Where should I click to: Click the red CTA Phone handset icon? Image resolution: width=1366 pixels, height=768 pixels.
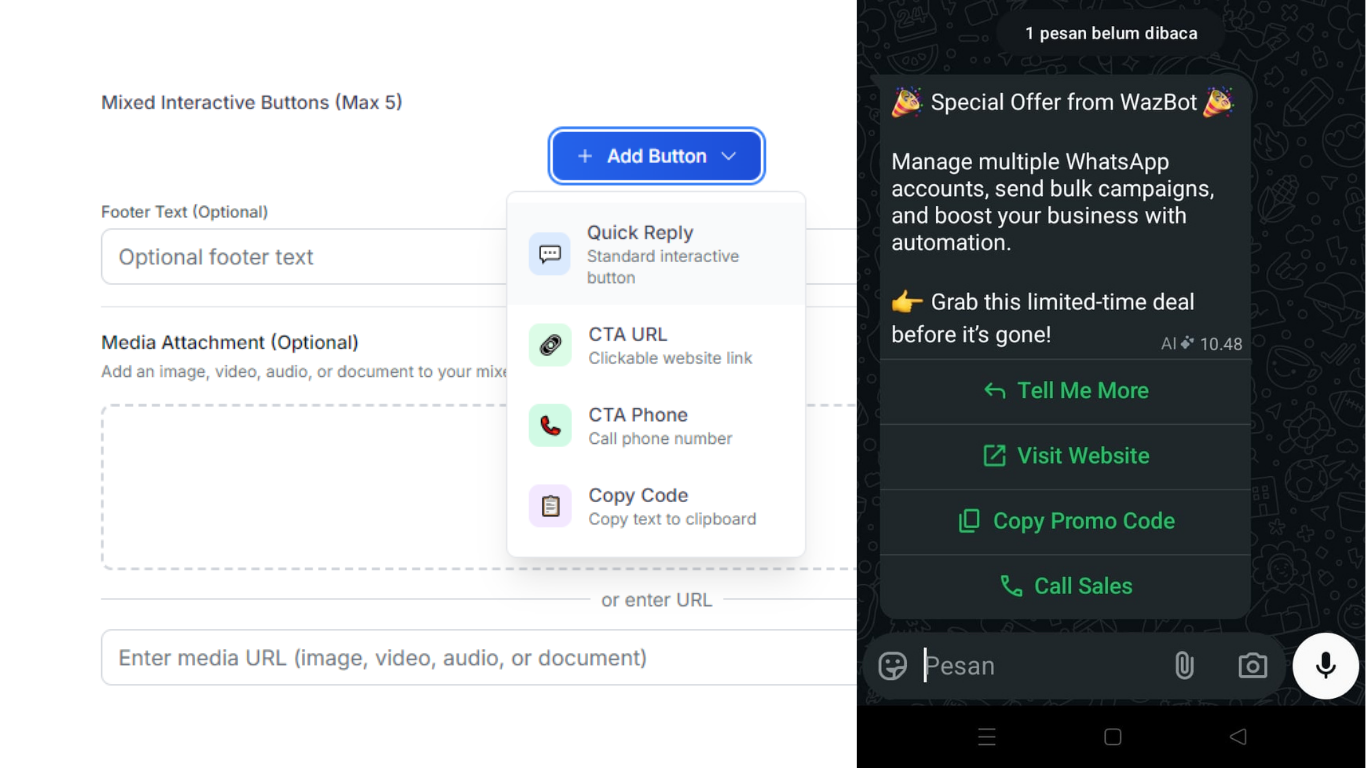click(x=549, y=425)
